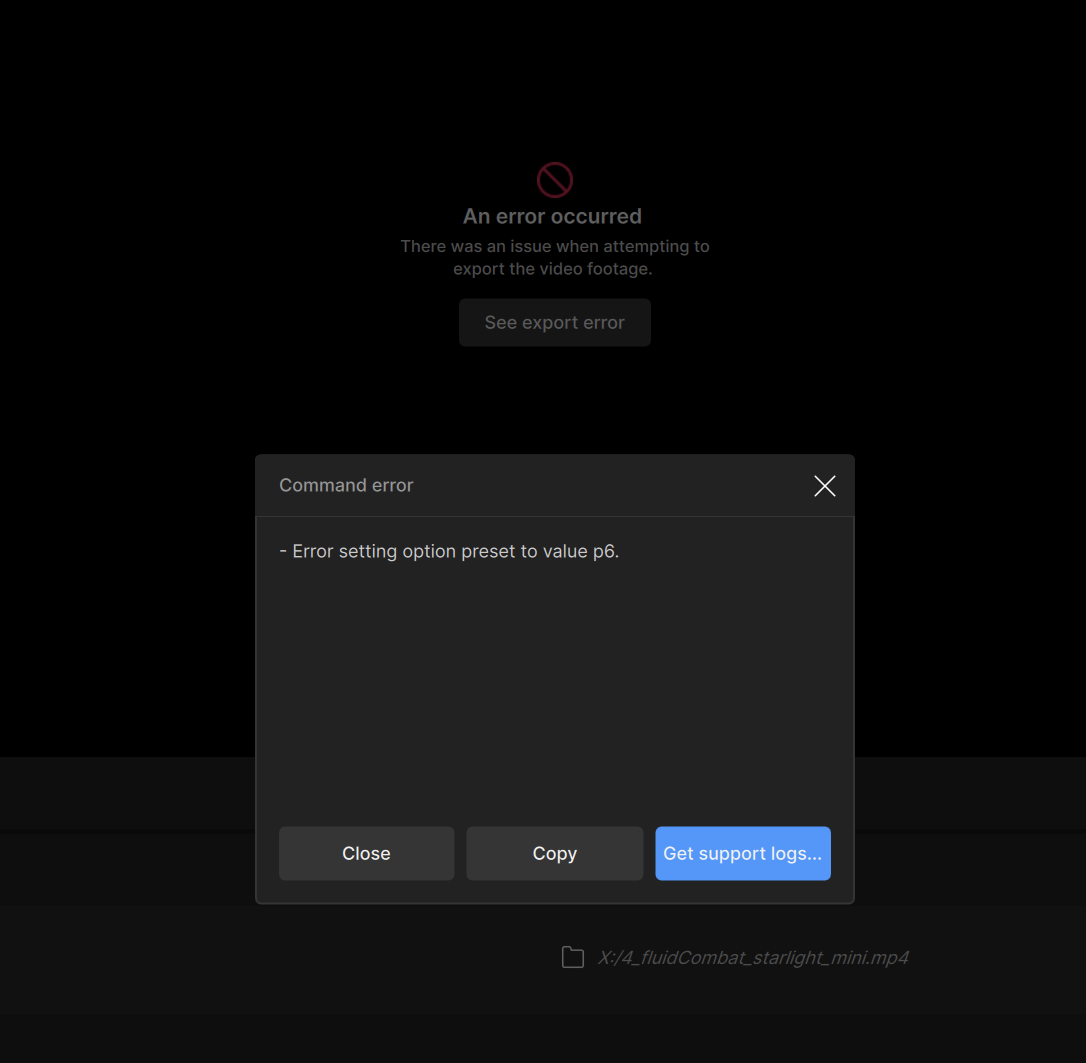Viewport: 1086px width, 1063px height.
Task: Click the "p6." value in error message
Action: pyautogui.click(x=606, y=551)
